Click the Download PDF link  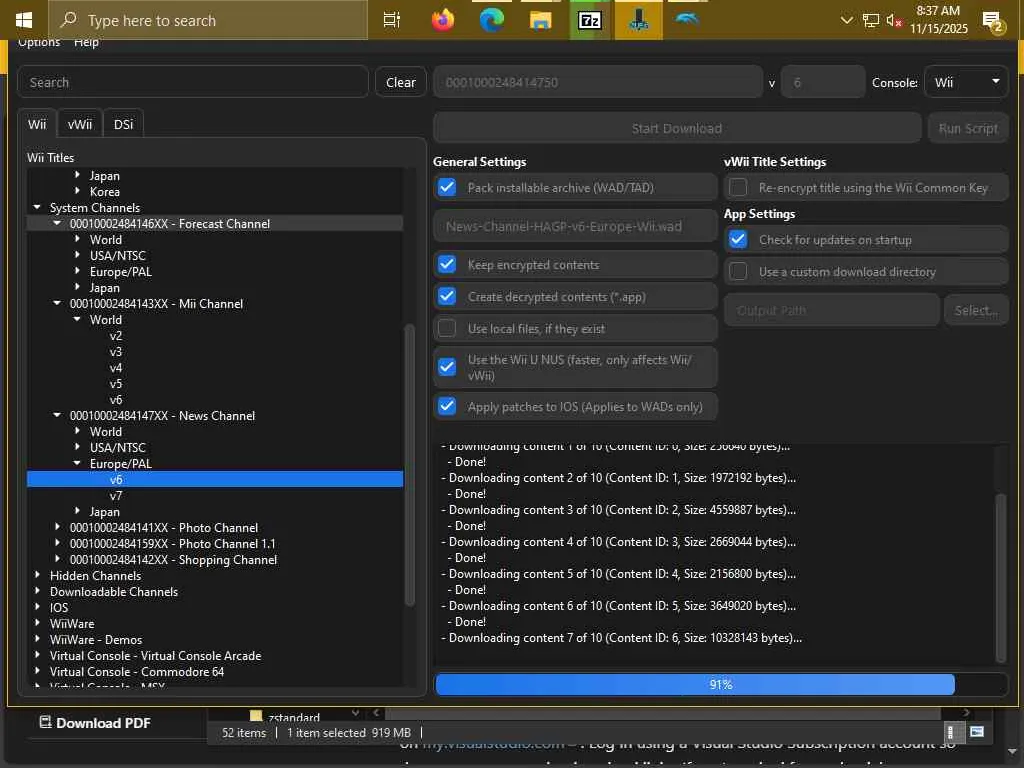[x=103, y=722]
